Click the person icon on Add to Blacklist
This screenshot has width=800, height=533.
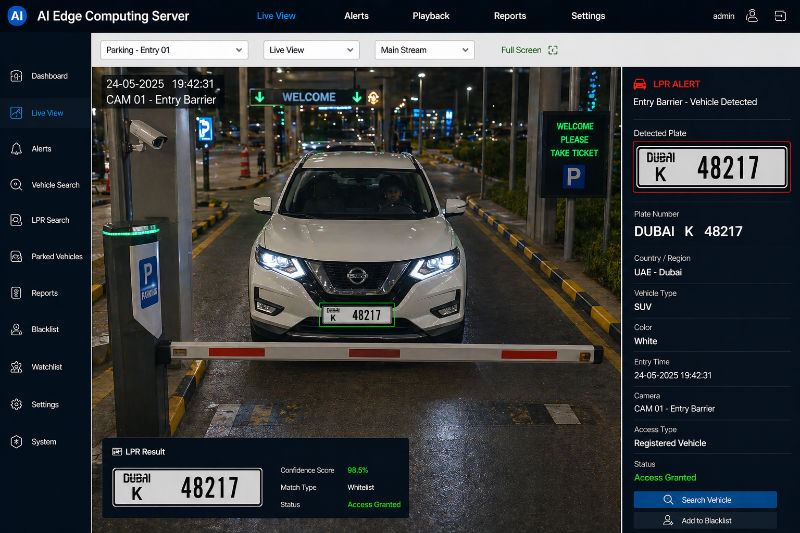point(668,520)
